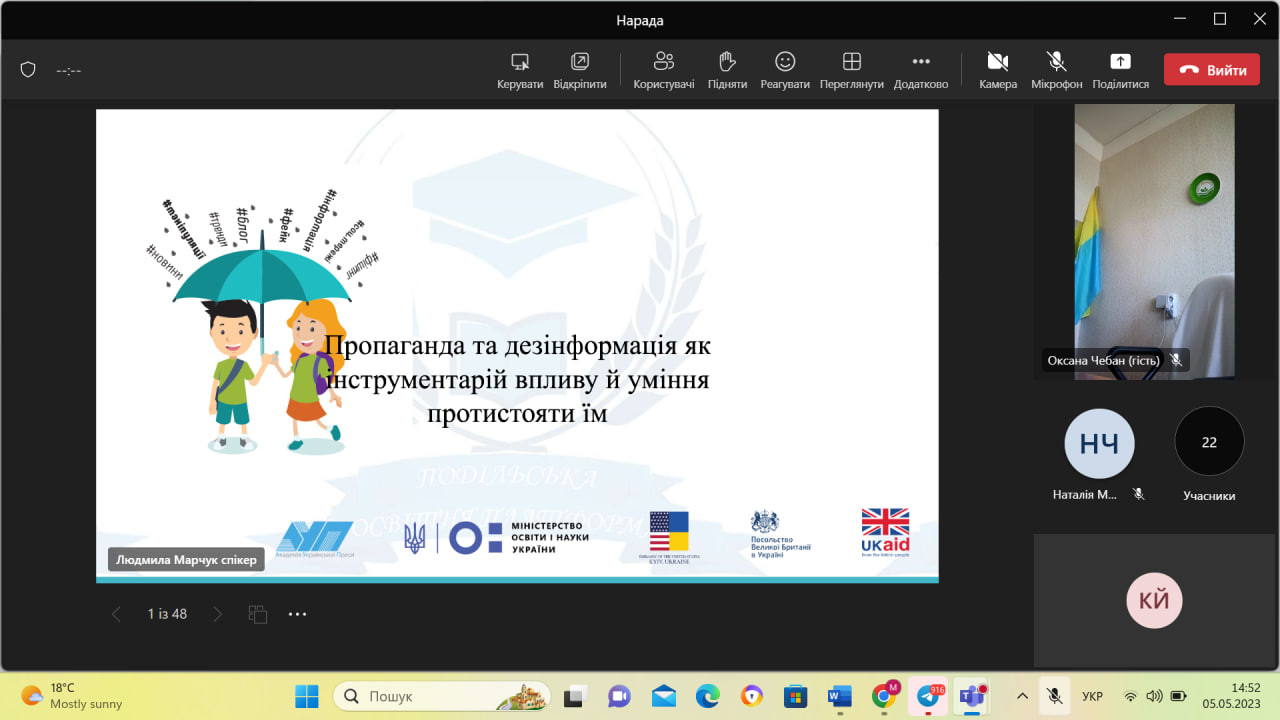Open the Додатково more options menu
1280x720 pixels.
[920, 62]
